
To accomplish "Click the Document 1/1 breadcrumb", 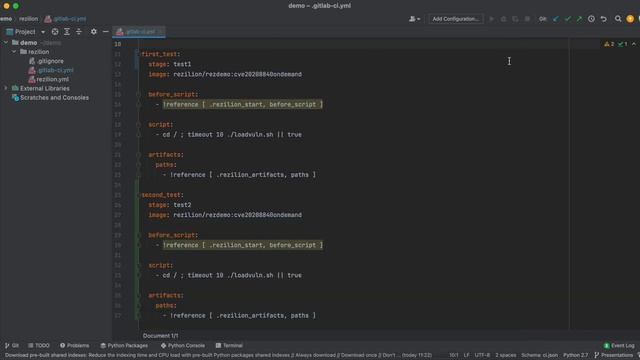I will pyautogui.click(x=160, y=336).
